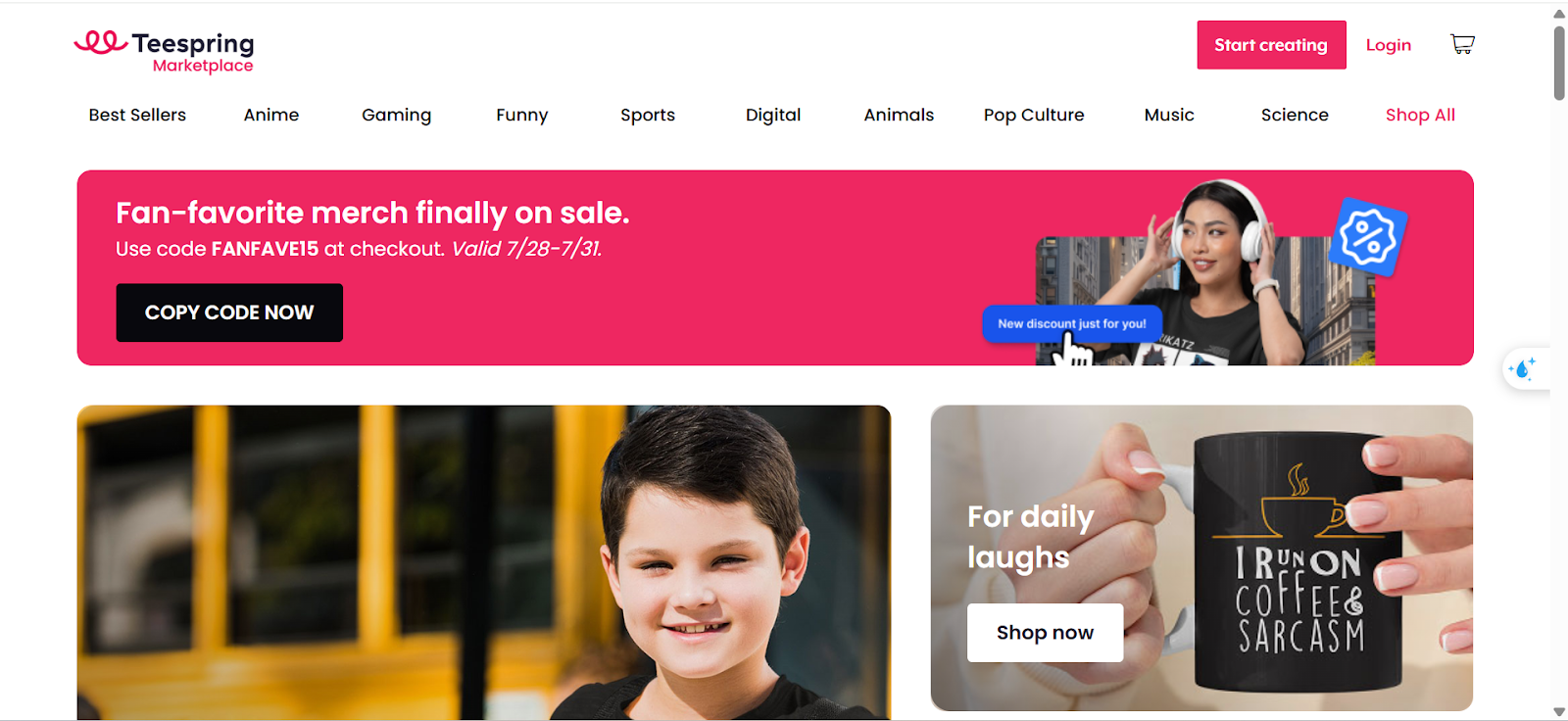The width and height of the screenshot is (1568, 721).
Task: Go to the Anime category
Action: click(x=271, y=115)
